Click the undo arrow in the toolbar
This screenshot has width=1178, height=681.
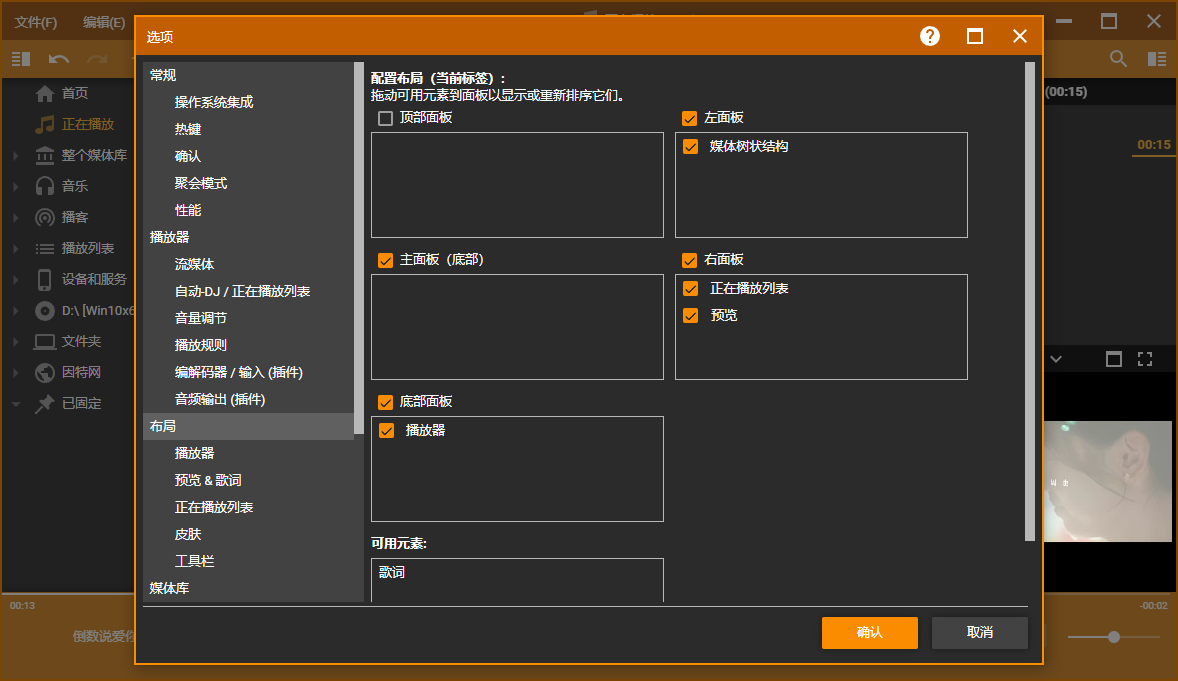click(x=59, y=59)
